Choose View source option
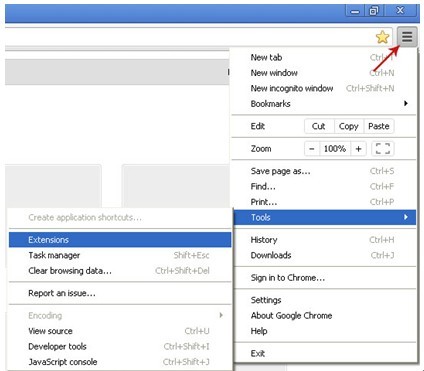 pos(120,331)
